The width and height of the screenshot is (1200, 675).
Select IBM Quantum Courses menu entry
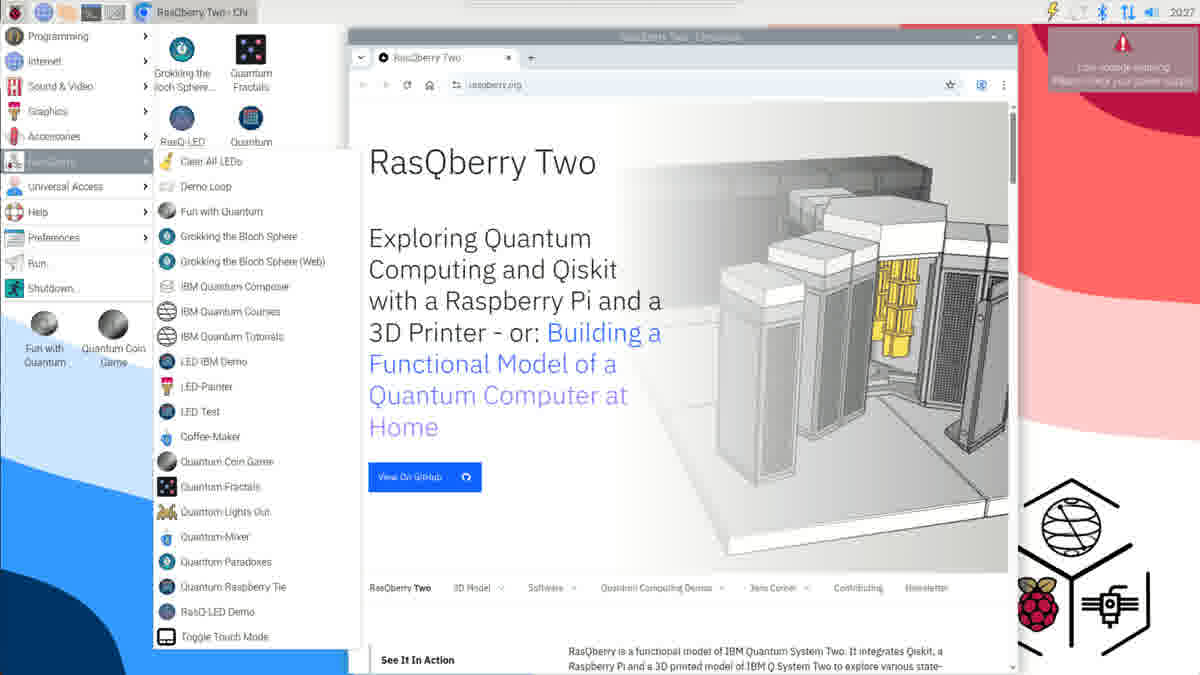[x=257, y=311]
